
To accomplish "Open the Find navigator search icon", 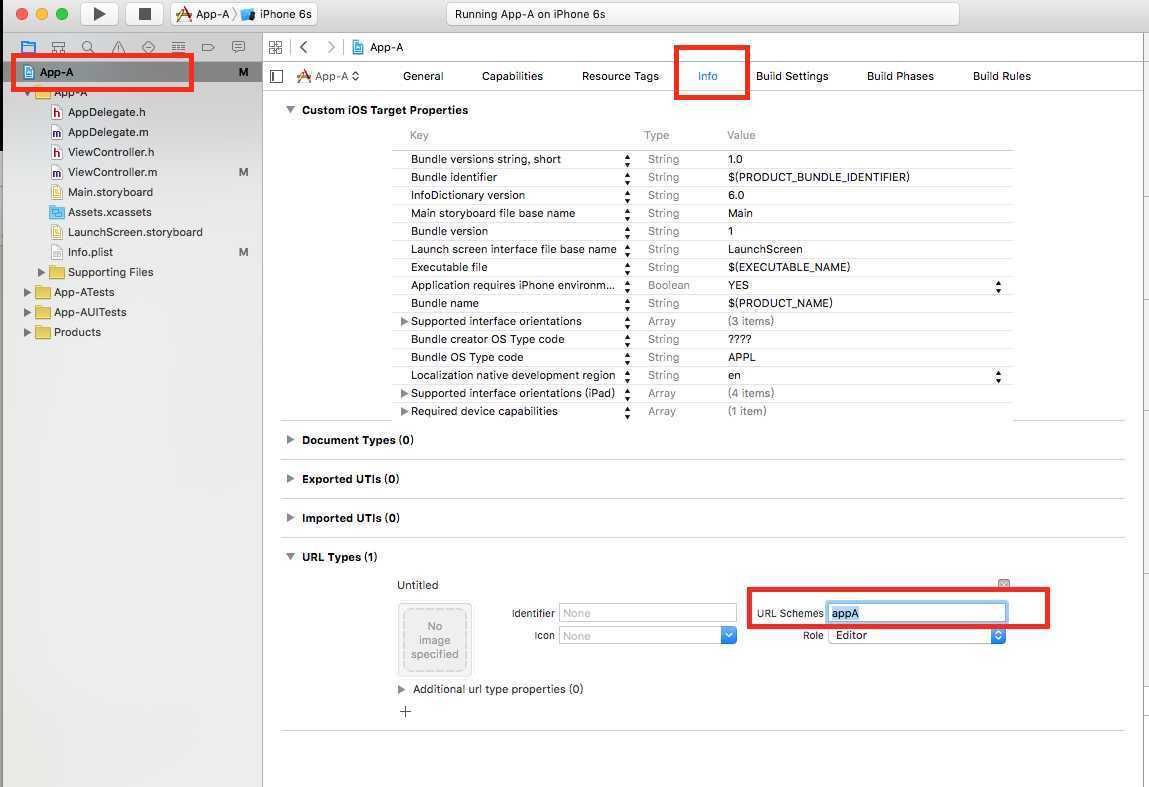I will pyautogui.click(x=88, y=47).
